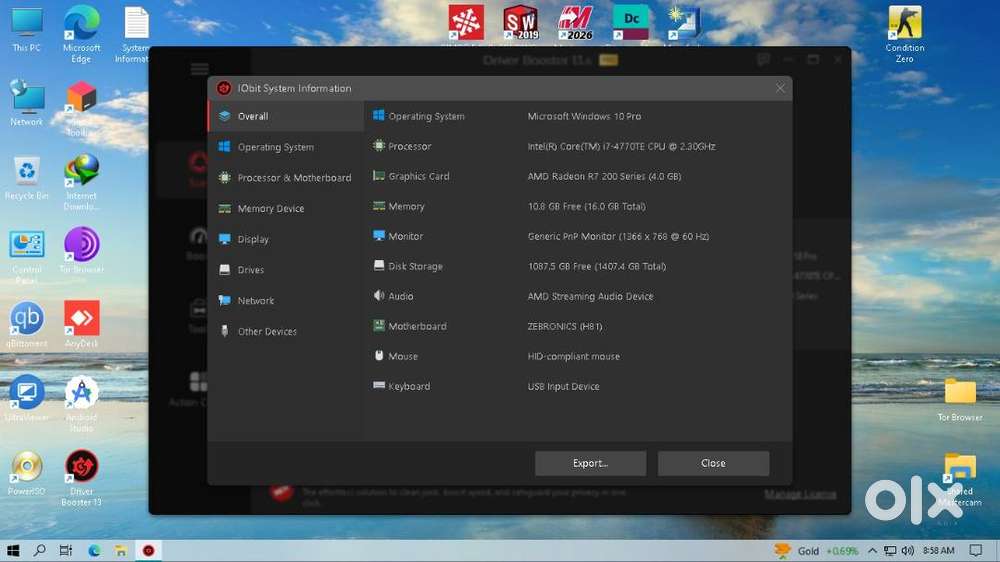This screenshot has width=1000, height=562.
Task: Open the Windows Start menu
Action: pos(13,551)
